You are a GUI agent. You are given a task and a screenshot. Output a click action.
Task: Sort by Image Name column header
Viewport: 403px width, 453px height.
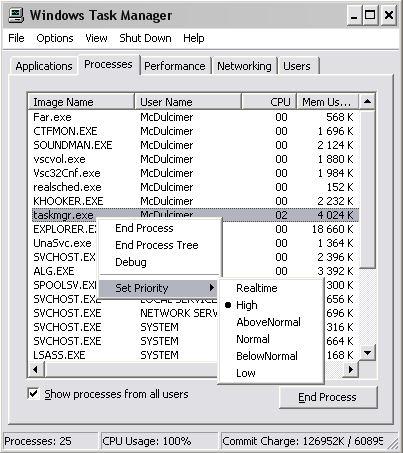(x=81, y=102)
